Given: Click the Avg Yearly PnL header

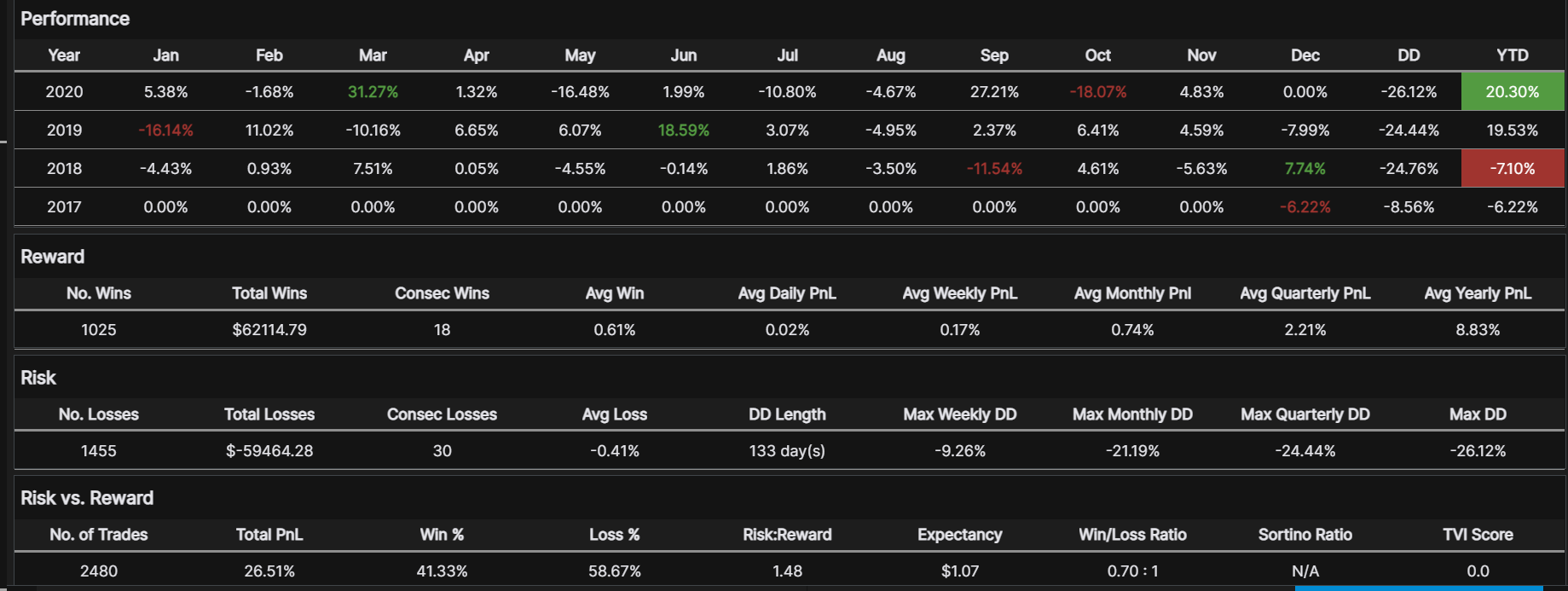Looking at the screenshot, I should click(x=1478, y=293).
